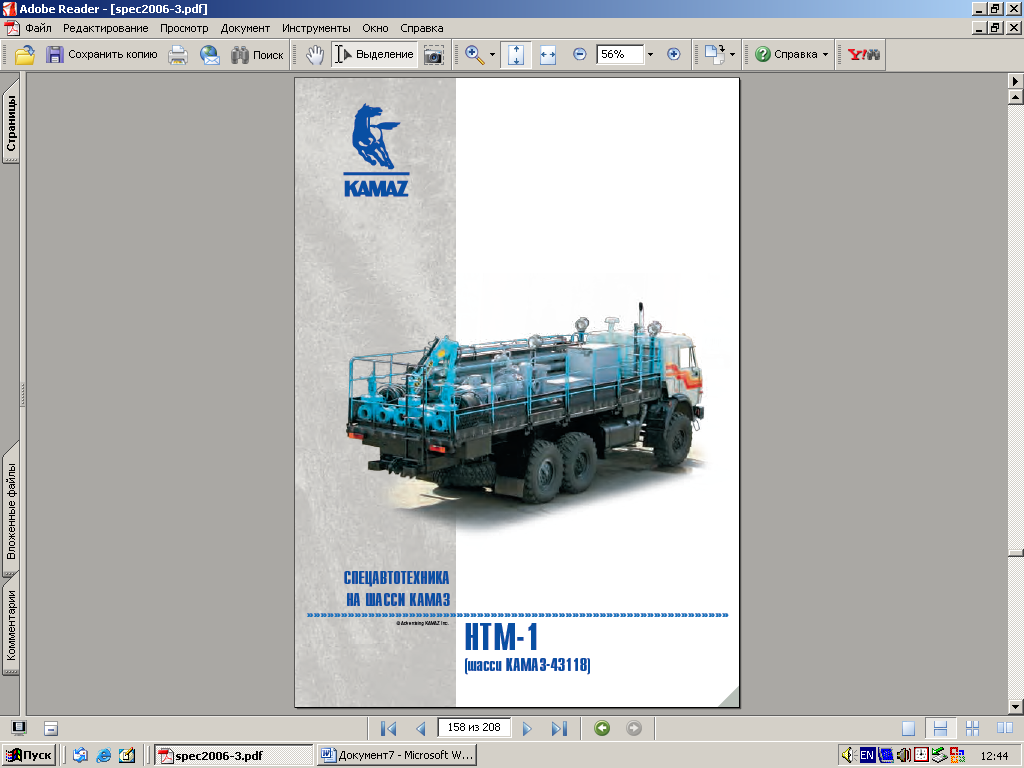The width and height of the screenshot is (1024, 768).
Task: Open the Комментарии side panel tab
Action: pyautogui.click(x=11, y=626)
